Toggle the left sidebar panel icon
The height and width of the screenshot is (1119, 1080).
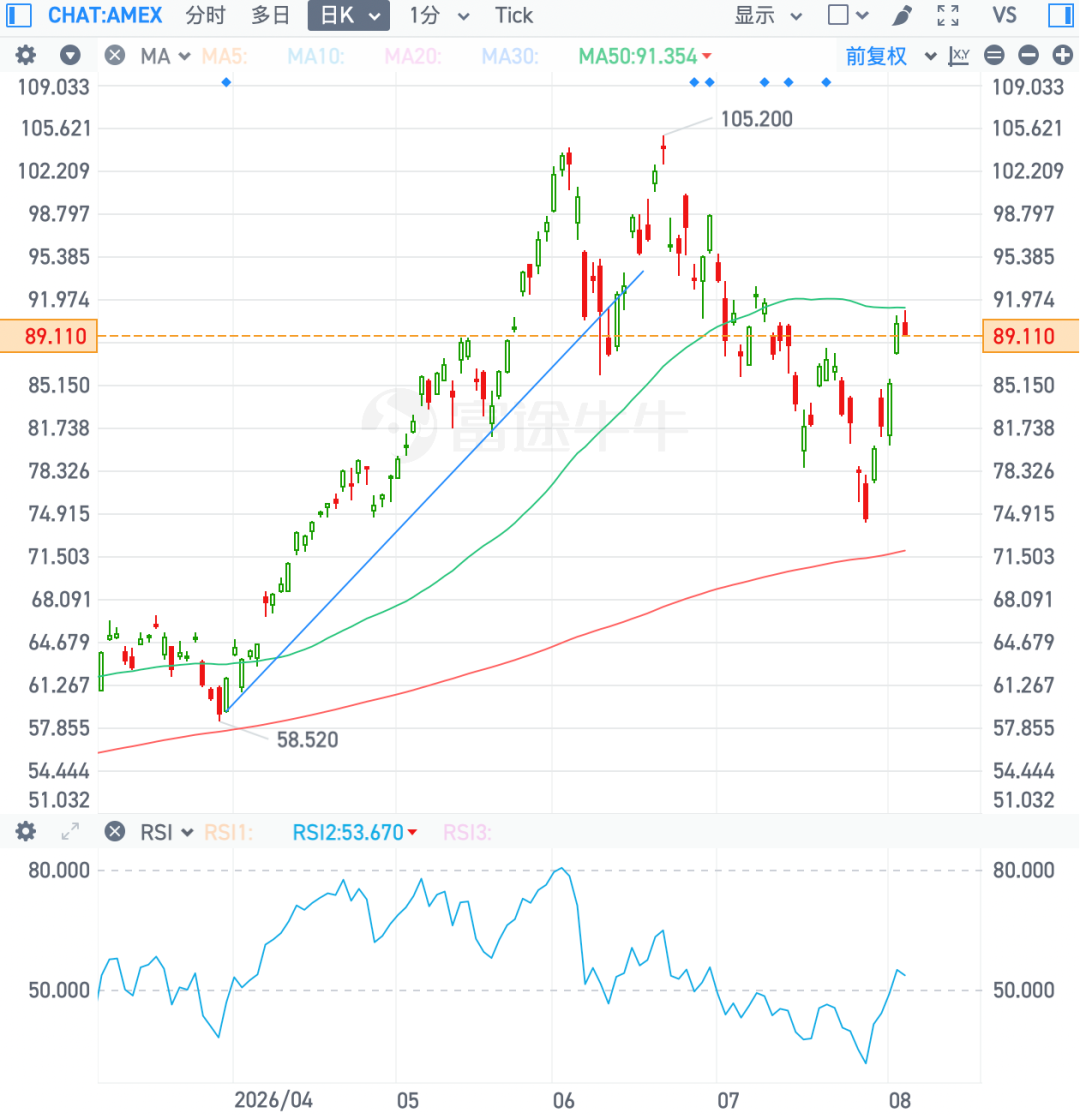point(19,15)
